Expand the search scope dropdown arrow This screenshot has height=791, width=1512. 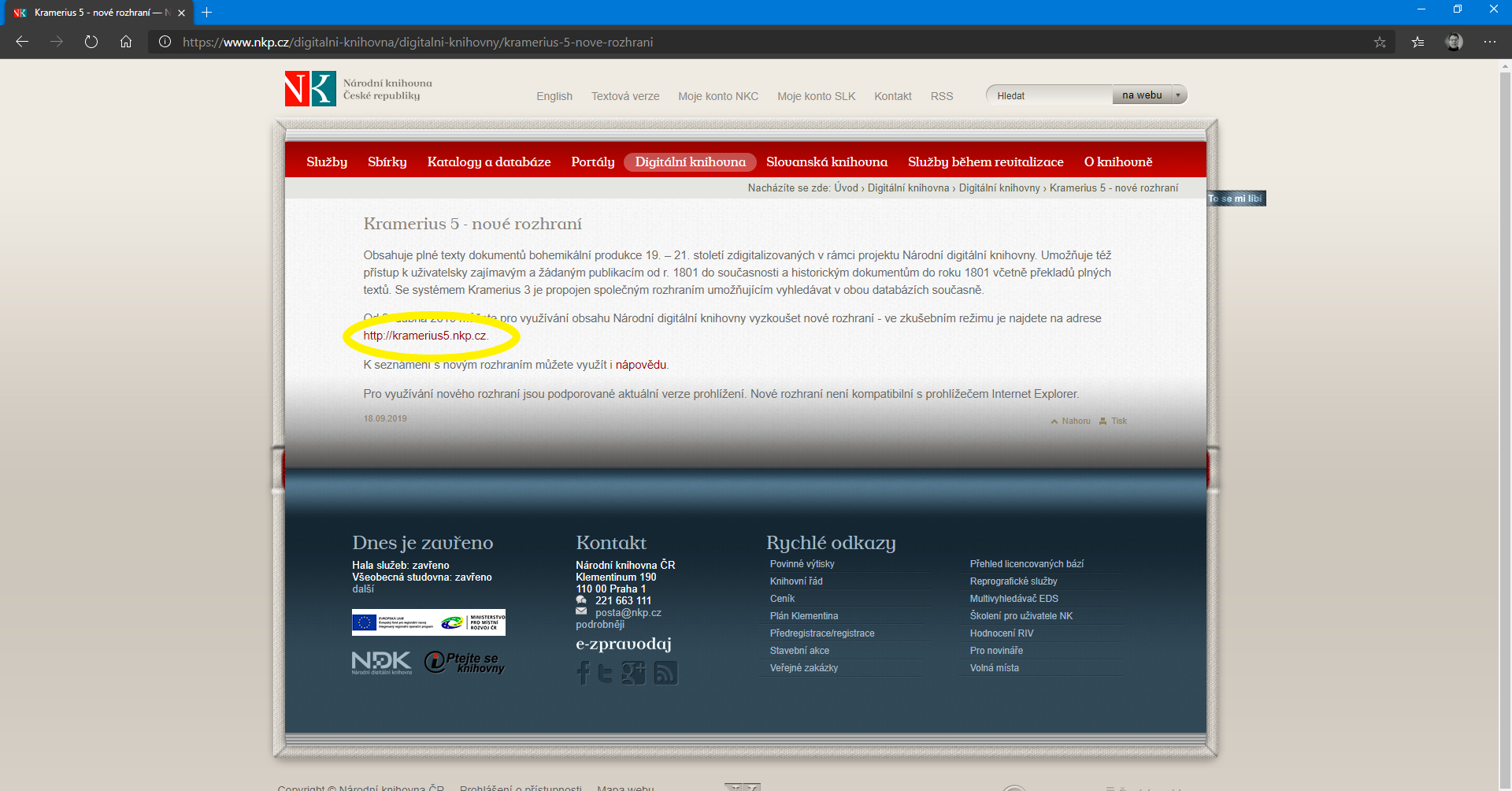tap(1178, 95)
